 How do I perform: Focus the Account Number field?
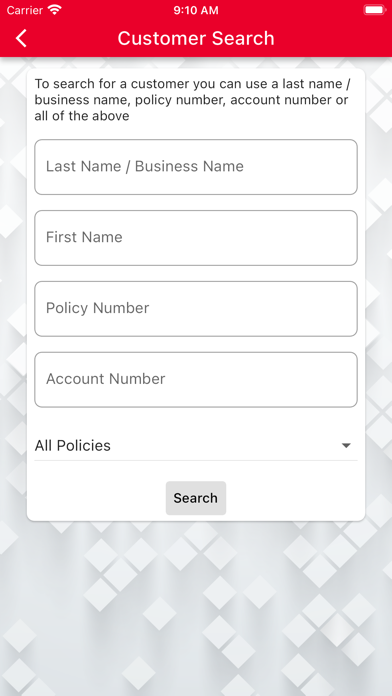(196, 380)
